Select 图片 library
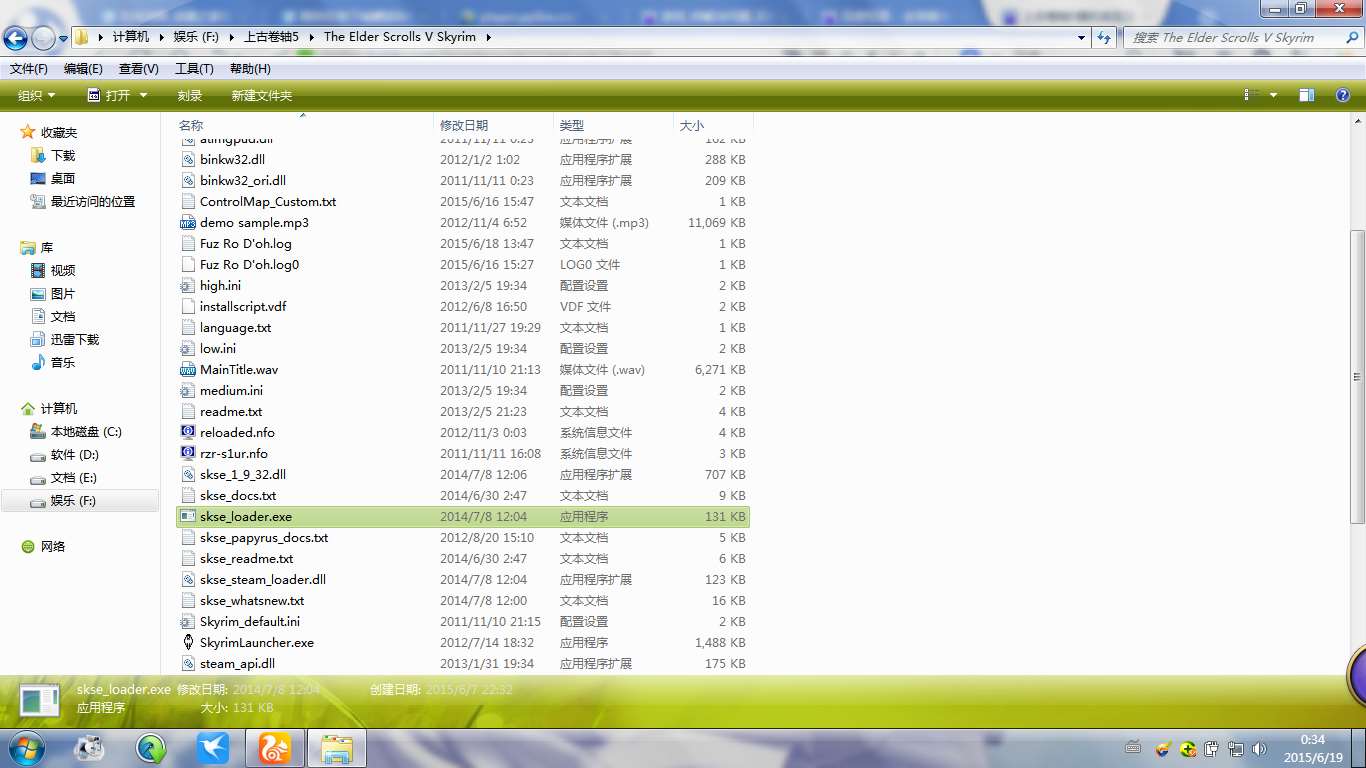The height and width of the screenshot is (768, 1366). (63, 294)
